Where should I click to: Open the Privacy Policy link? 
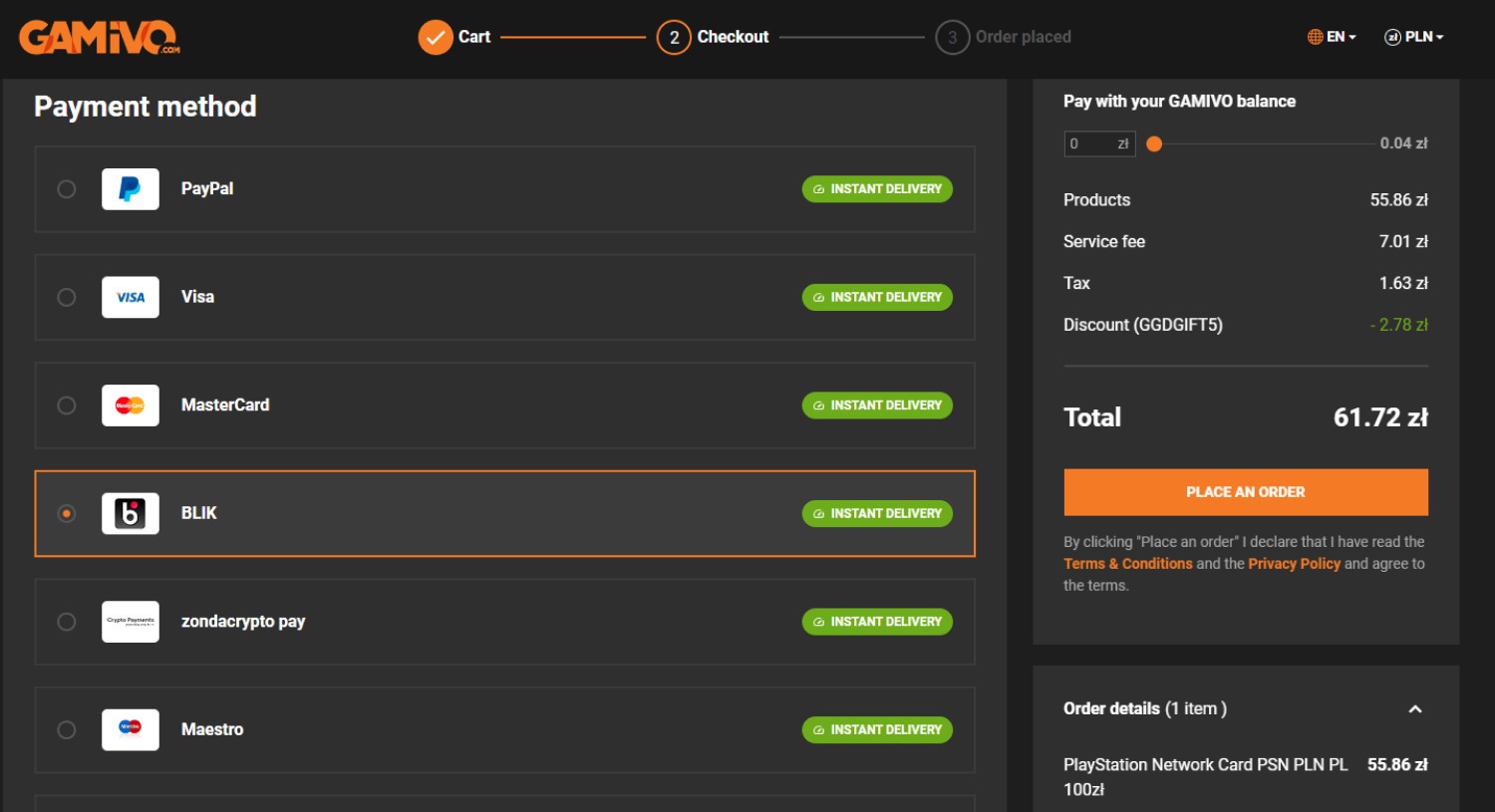[1294, 564]
